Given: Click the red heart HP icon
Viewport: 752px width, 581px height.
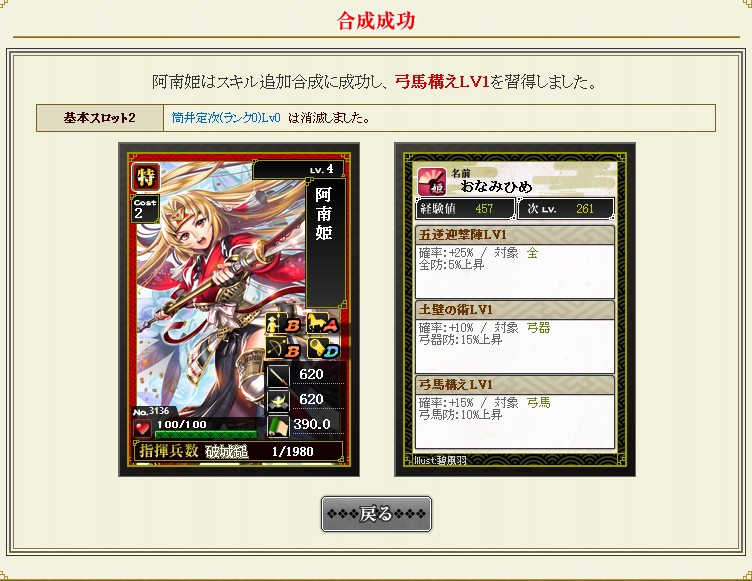Looking at the screenshot, I should tap(142, 428).
